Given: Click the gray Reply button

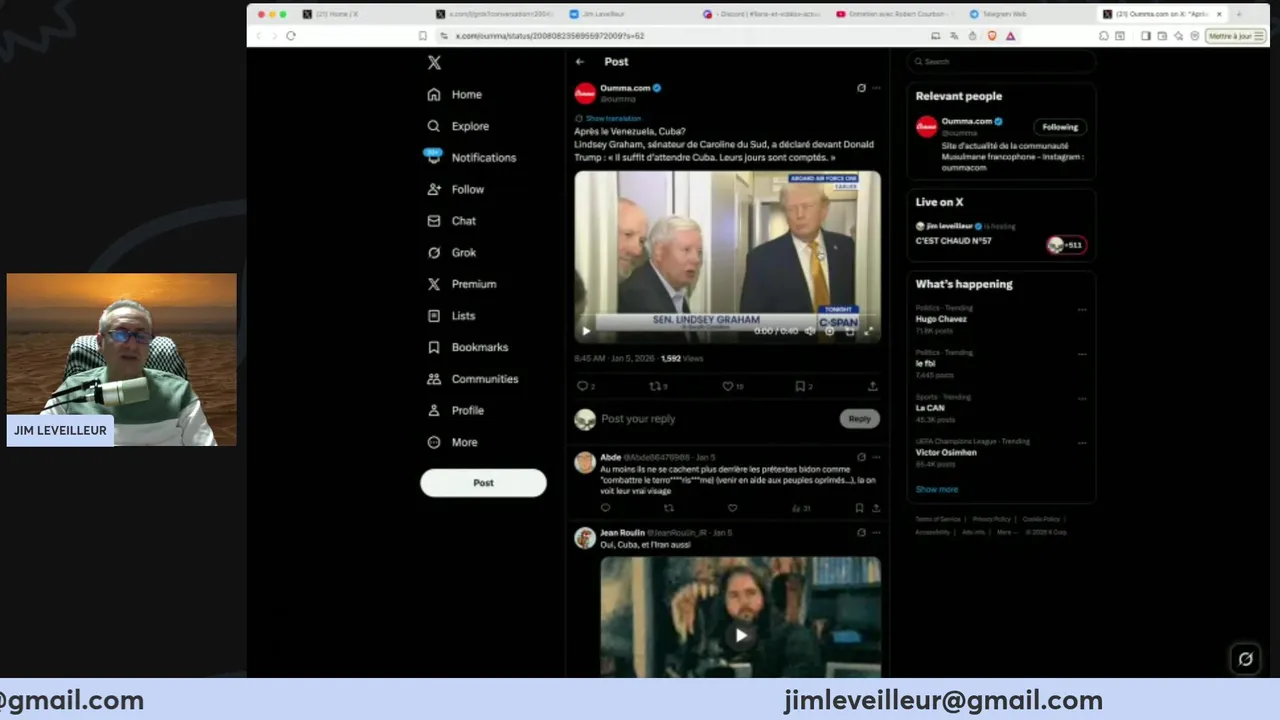Looking at the screenshot, I should click(x=859, y=419).
